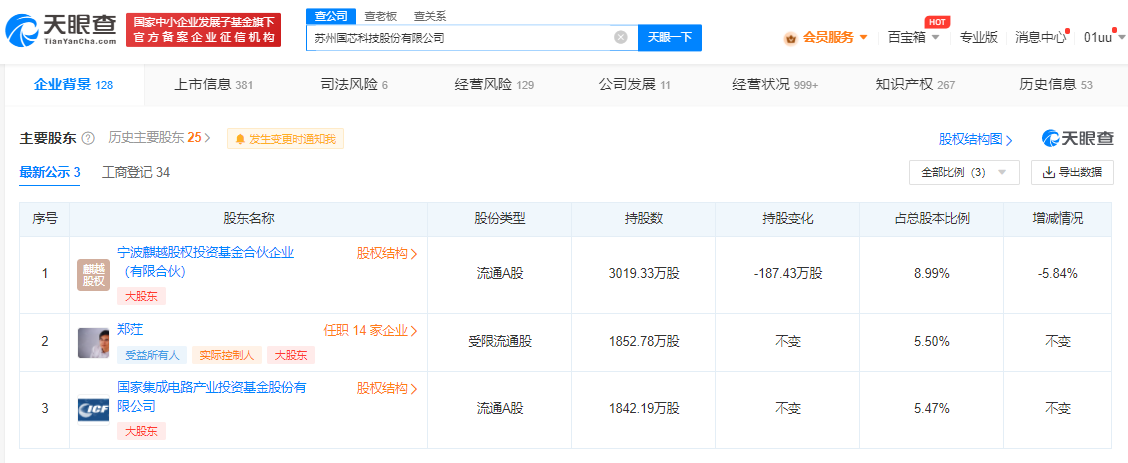Click the 麒越股权 shareholder logo
The width and height of the screenshot is (1128, 463).
94,275
